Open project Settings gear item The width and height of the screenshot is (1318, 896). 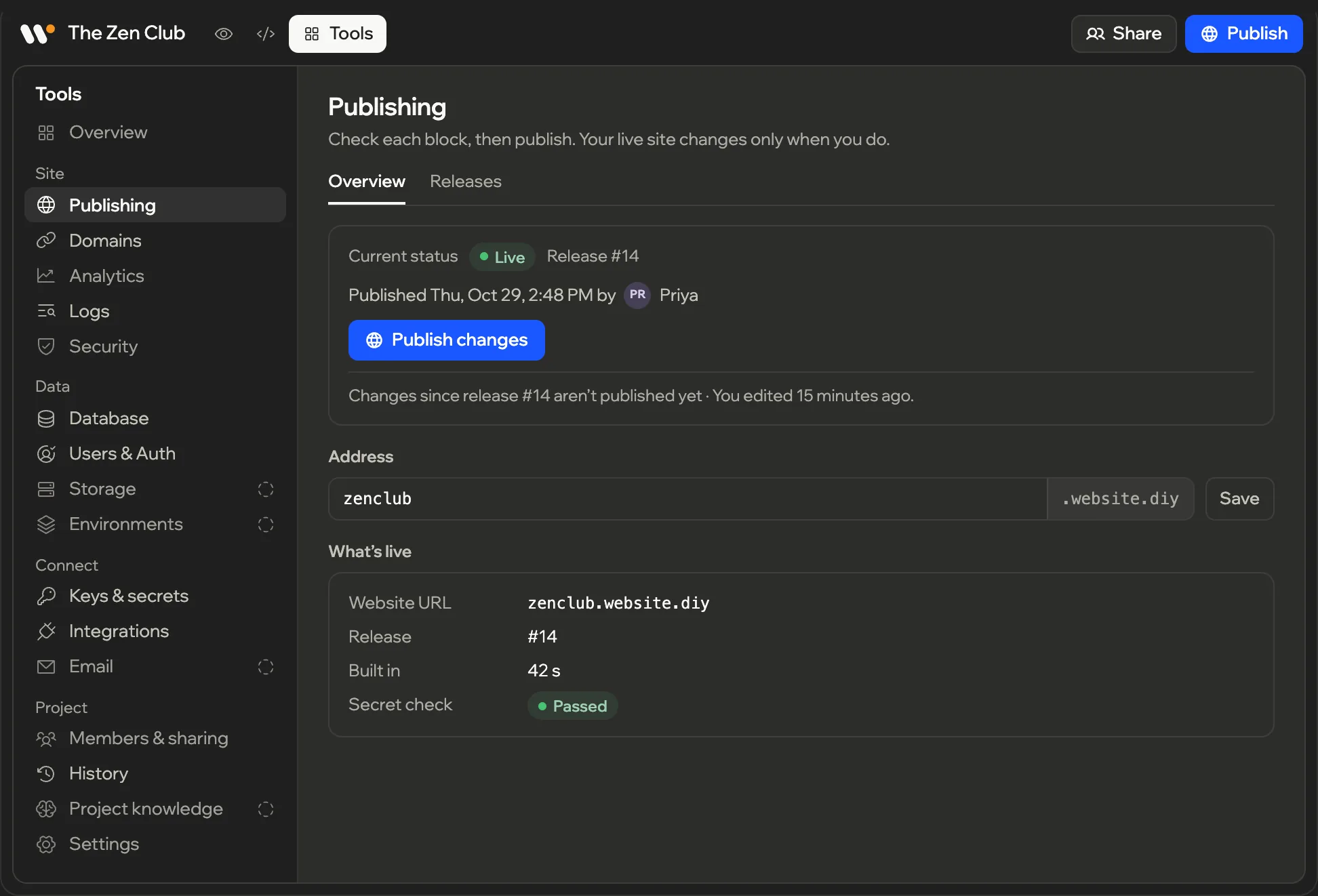pos(155,844)
